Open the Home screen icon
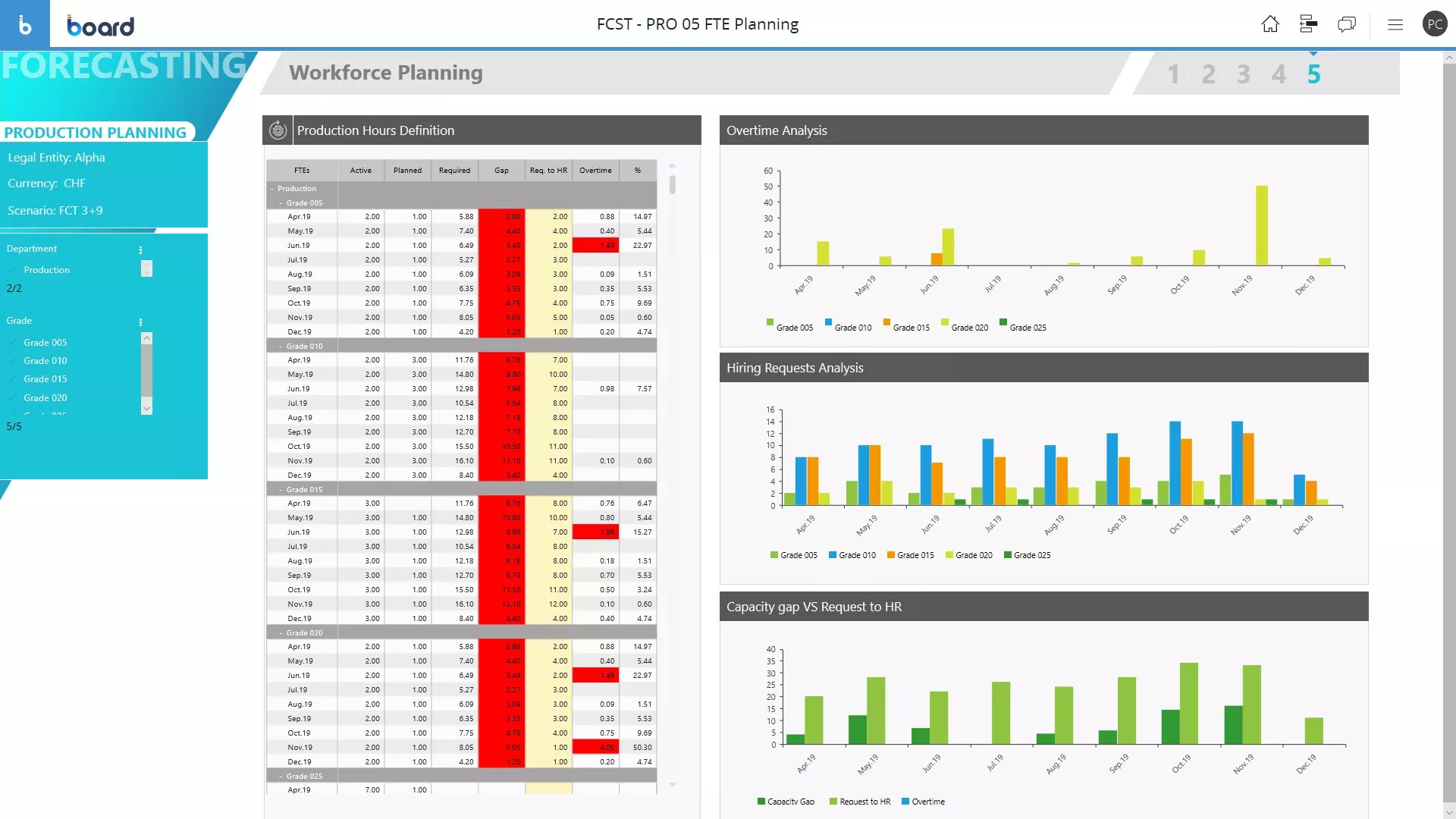The height and width of the screenshot is (819, 1456). (x=1270, y=24)
